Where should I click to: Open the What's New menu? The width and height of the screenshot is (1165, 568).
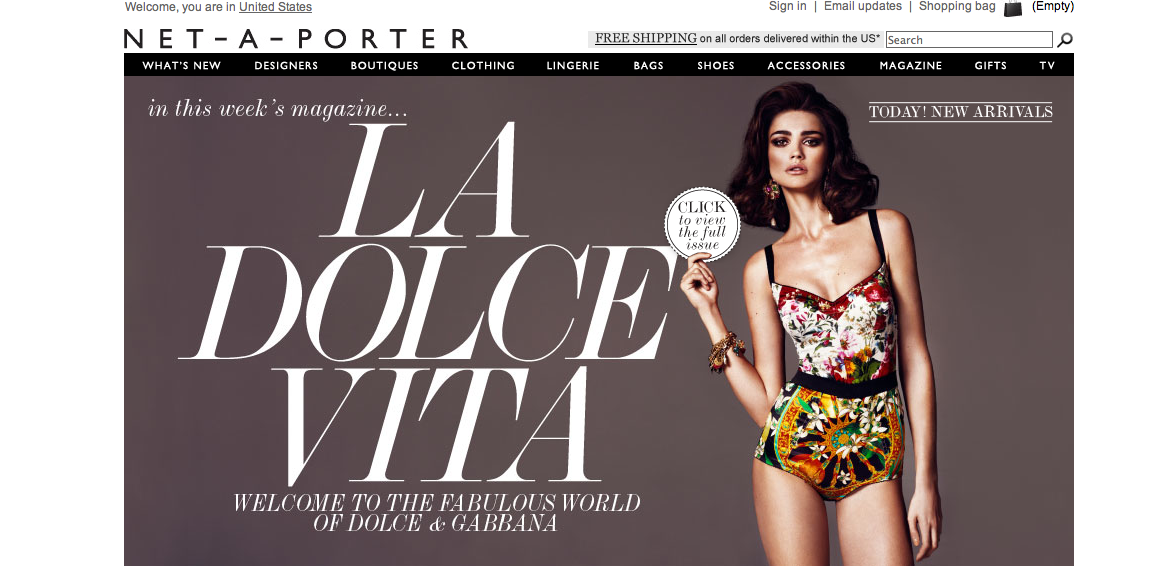(181, 65)
